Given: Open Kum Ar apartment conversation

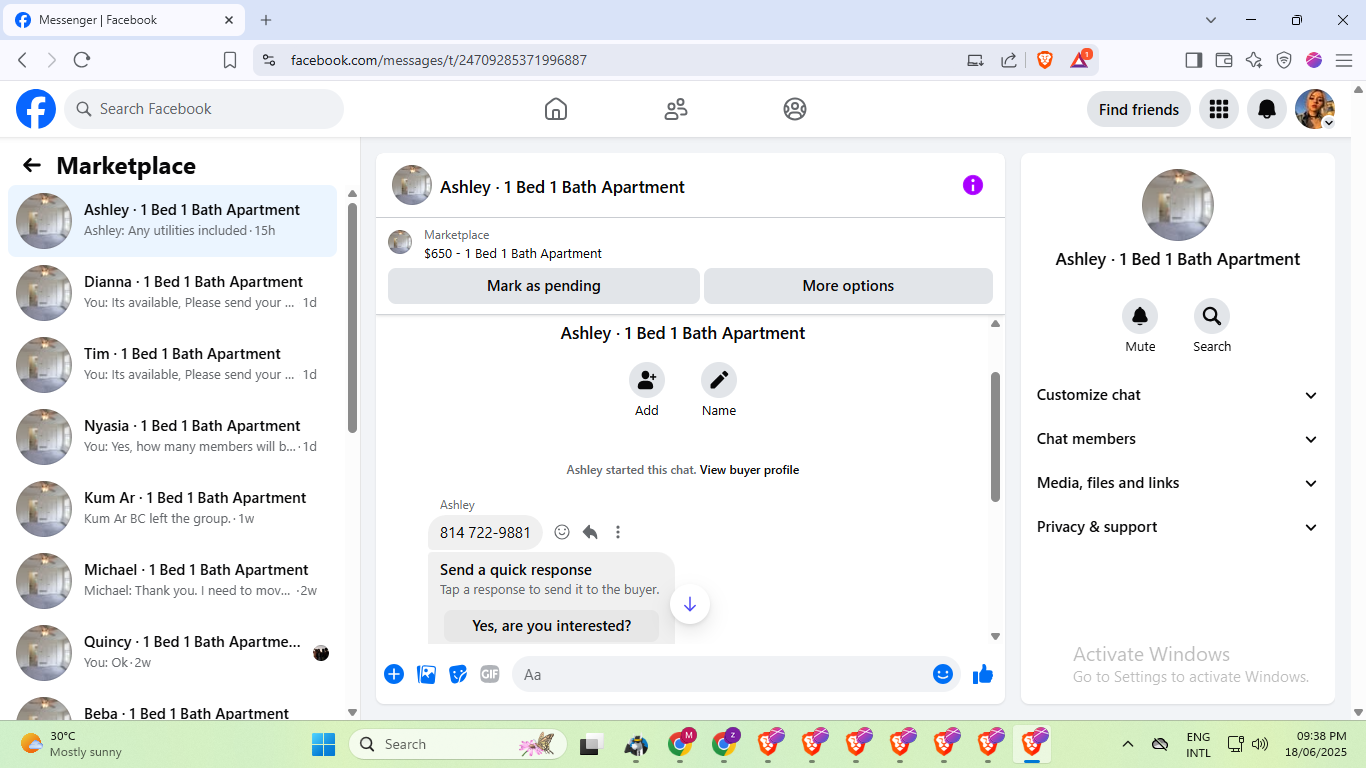Looking at the screenshot, I should [172, 509].
